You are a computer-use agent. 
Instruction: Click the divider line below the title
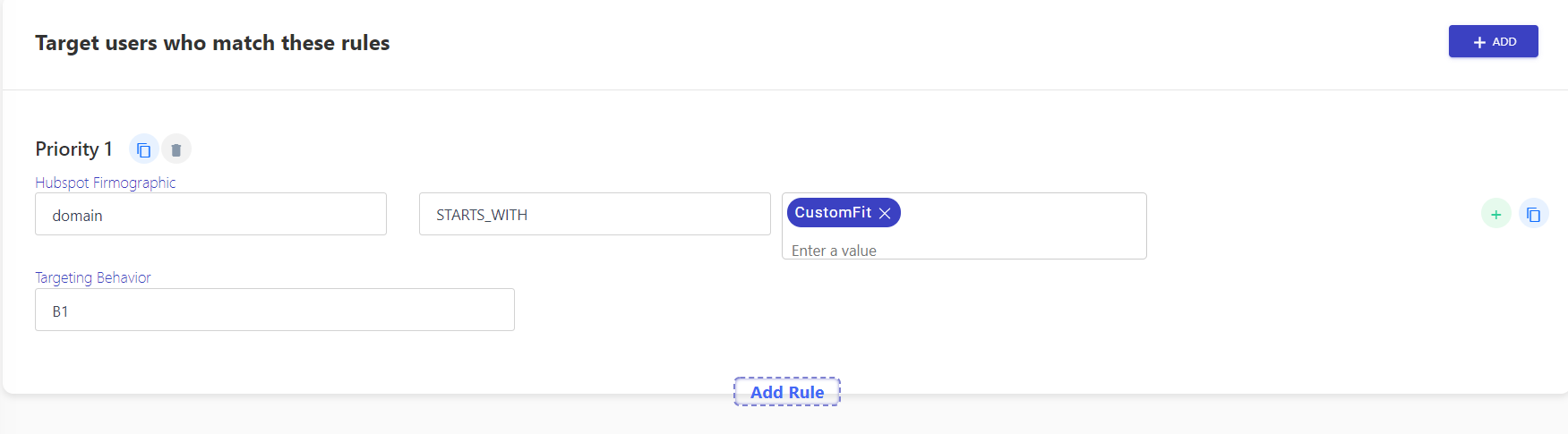coord(784,89)
